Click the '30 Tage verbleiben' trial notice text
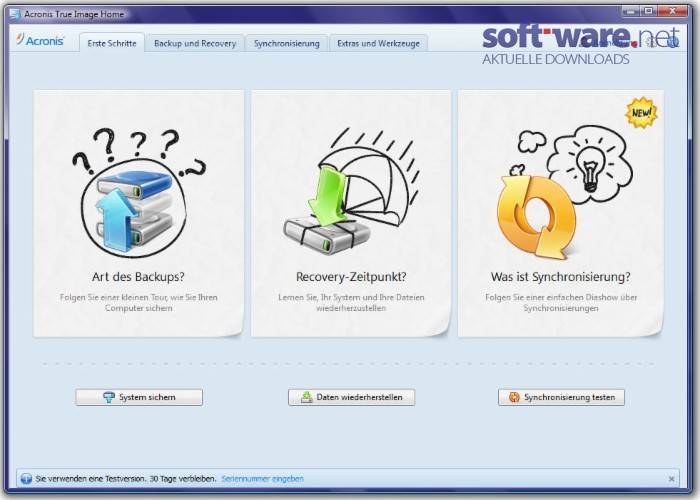Viewport: 700px width, 500px height. click(x=183, y=479)
